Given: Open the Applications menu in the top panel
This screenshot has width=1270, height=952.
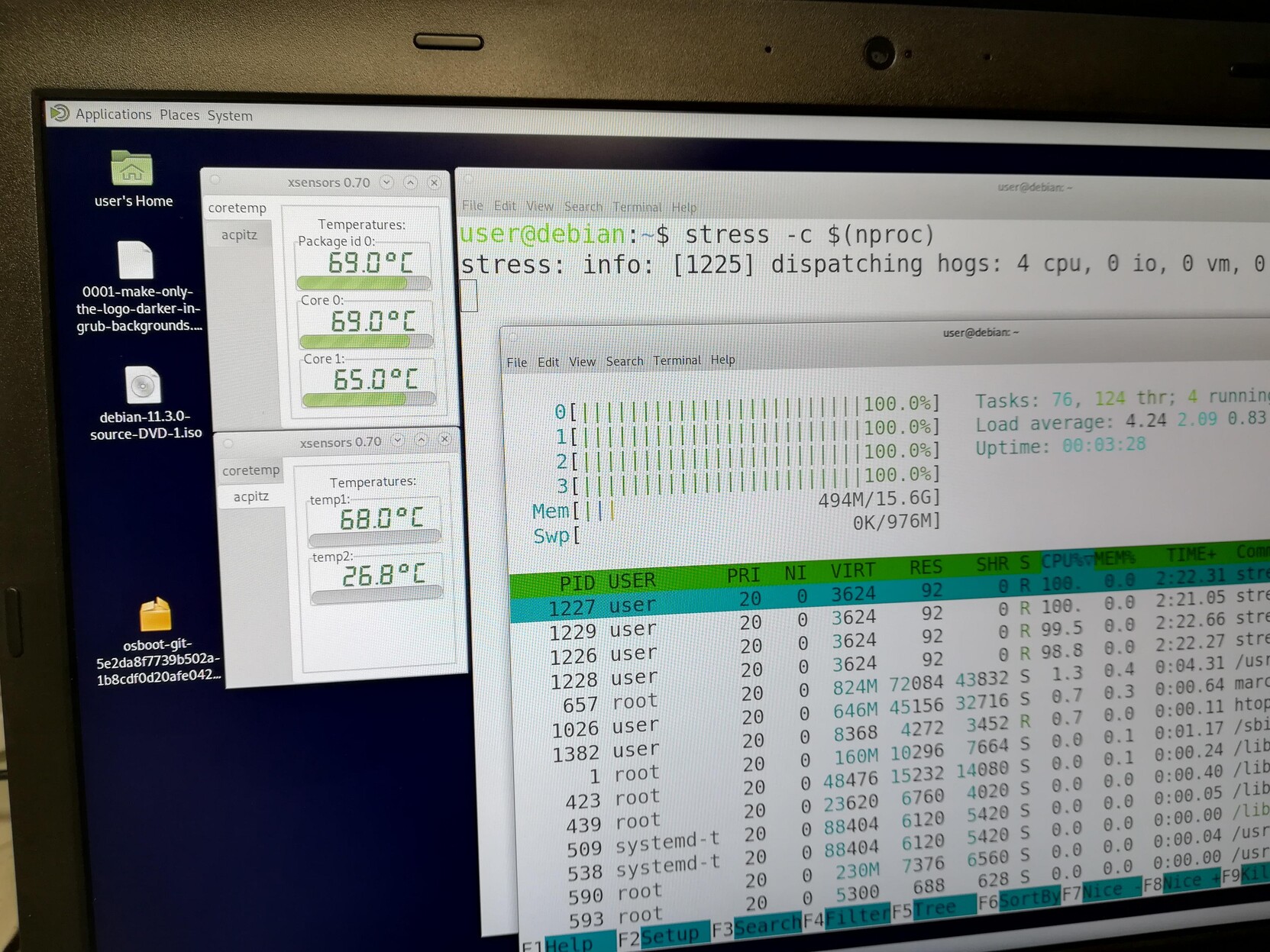Looking at the screenshot, I should point(113,115).
